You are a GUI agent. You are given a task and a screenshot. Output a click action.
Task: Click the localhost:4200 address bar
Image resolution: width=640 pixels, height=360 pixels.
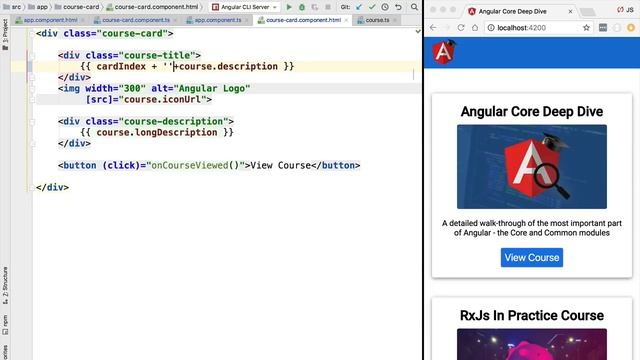(x=539, y=28)
